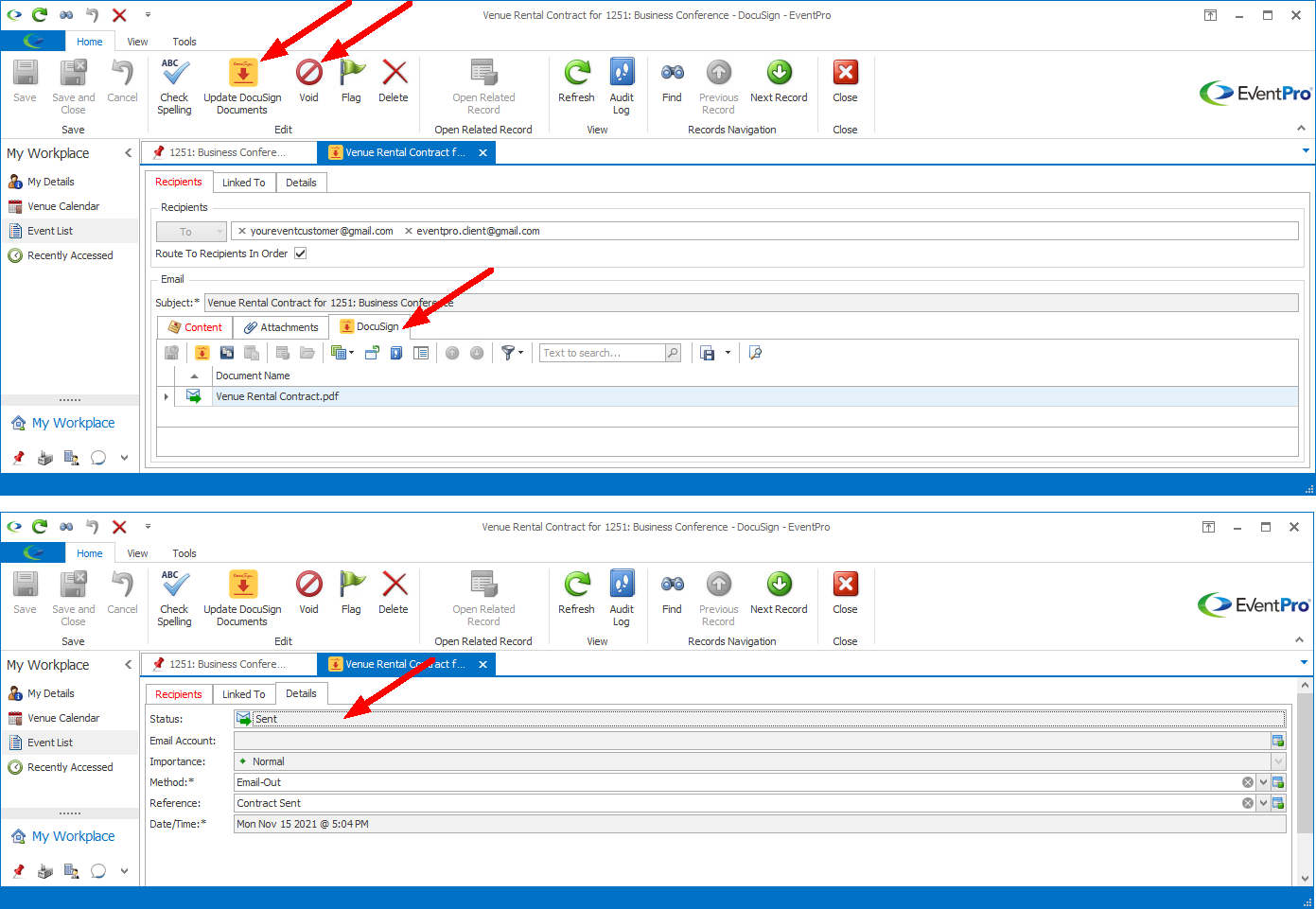
Task: Click the Void icon in top window ribbon
Action: coord(308,73)
